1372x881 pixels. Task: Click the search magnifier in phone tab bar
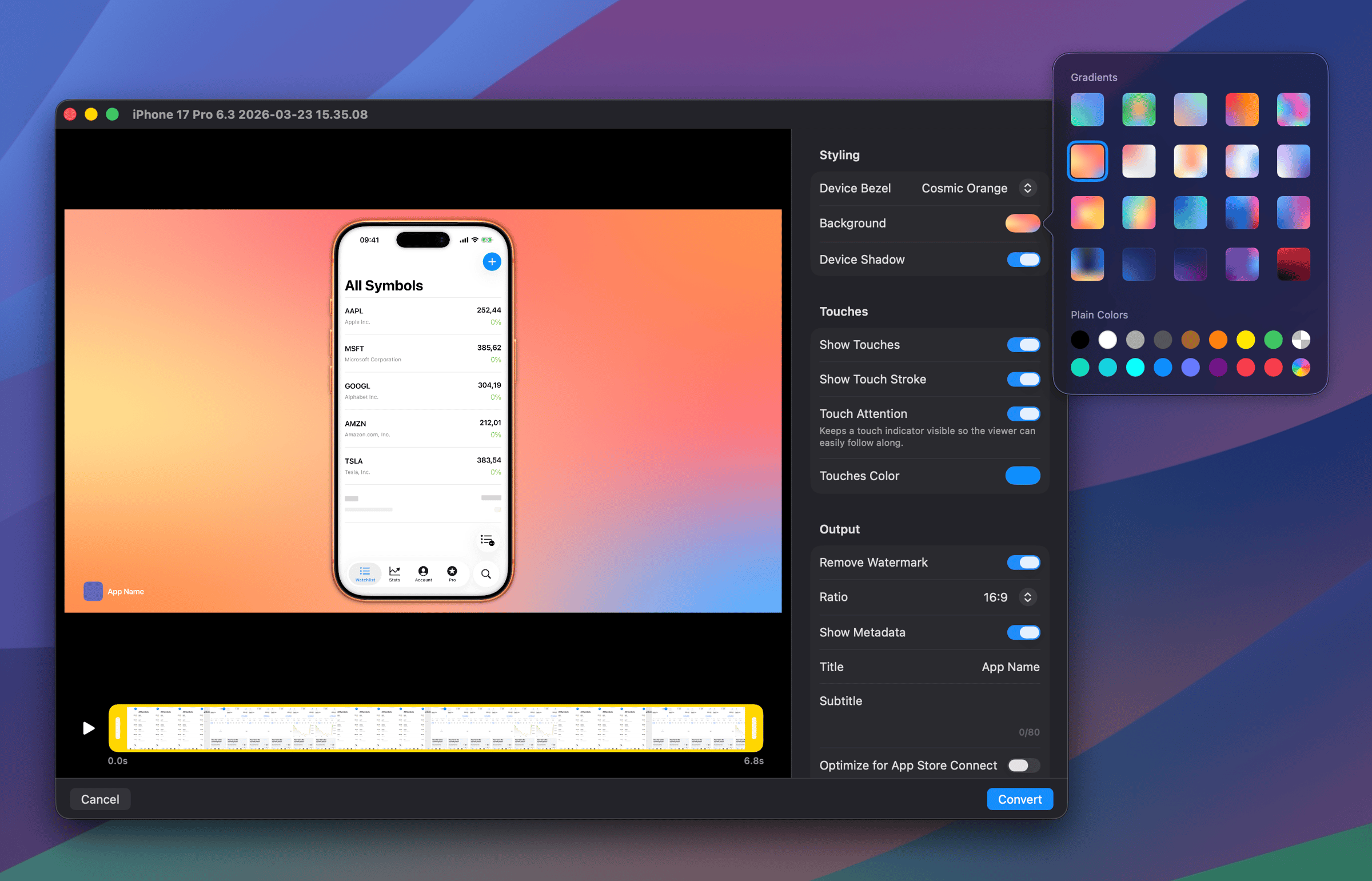(x=485, y=573)
